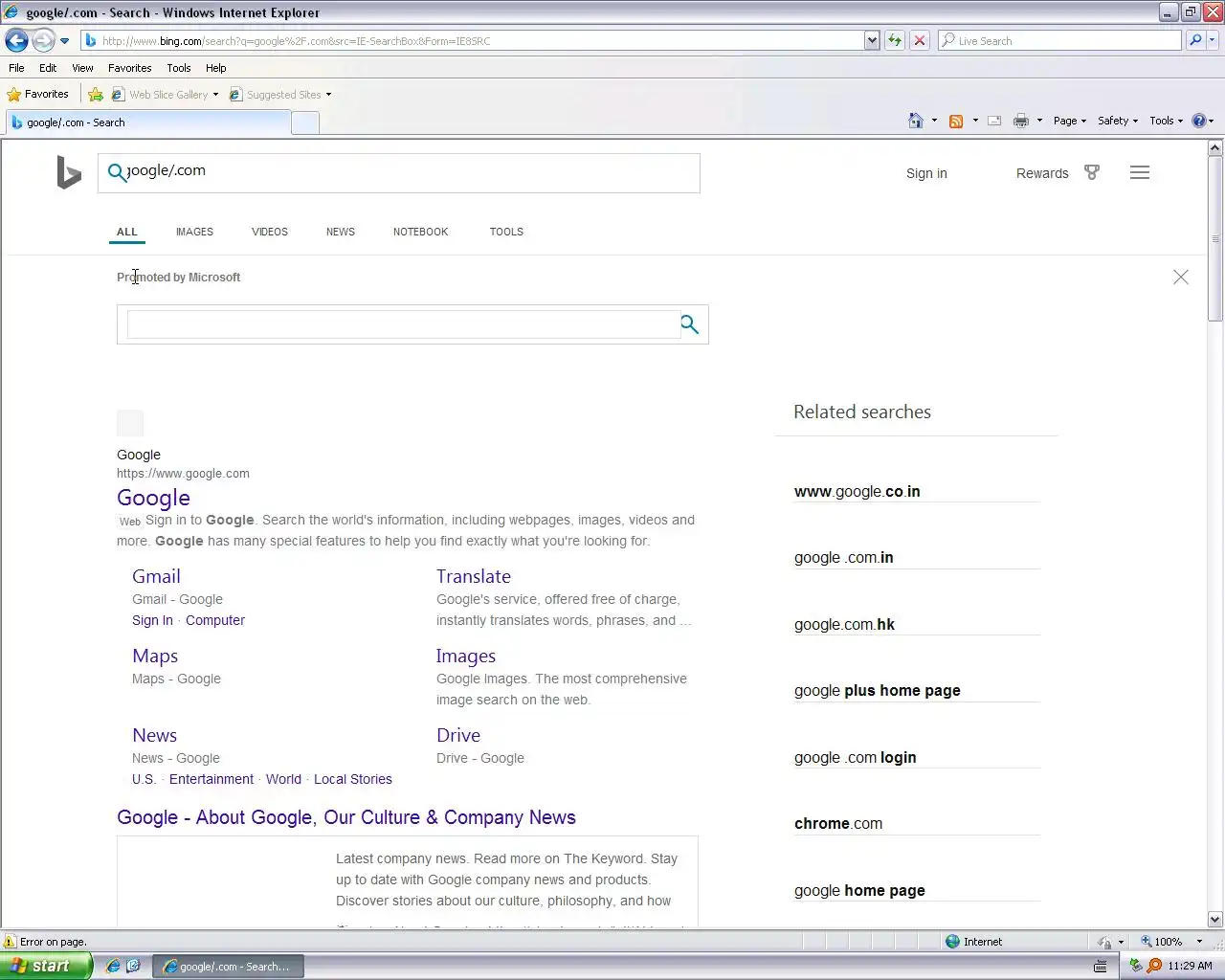
Task: Close the Promoted by Microsoft panel
Action: click(x=1180, y=278)
